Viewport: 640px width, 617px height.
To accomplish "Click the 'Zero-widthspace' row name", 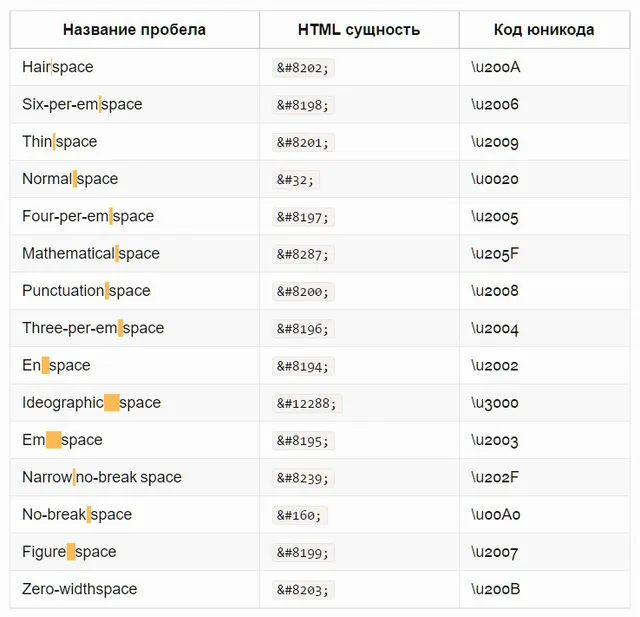I will [80, 589].
